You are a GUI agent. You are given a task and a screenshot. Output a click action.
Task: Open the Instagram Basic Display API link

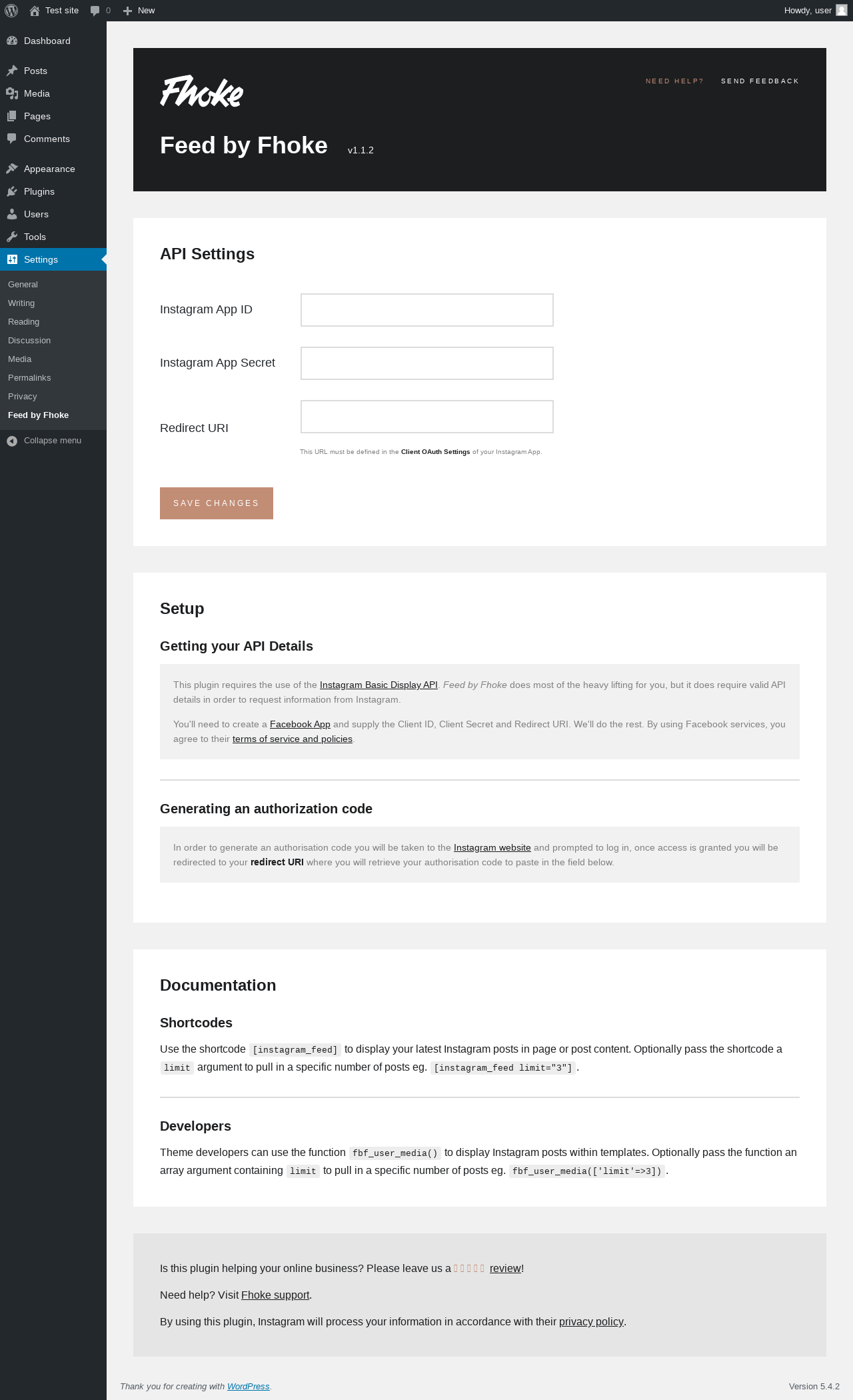pos(379,685)
